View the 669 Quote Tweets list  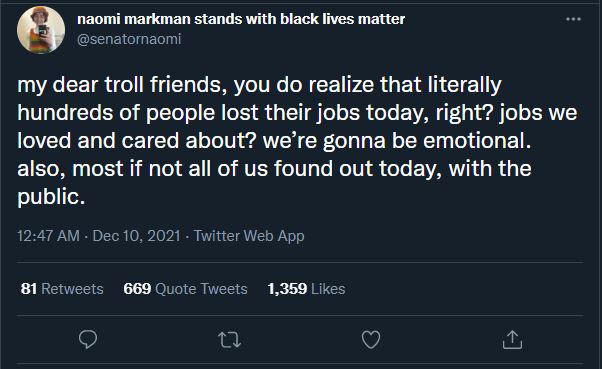(x=185, y=289)
